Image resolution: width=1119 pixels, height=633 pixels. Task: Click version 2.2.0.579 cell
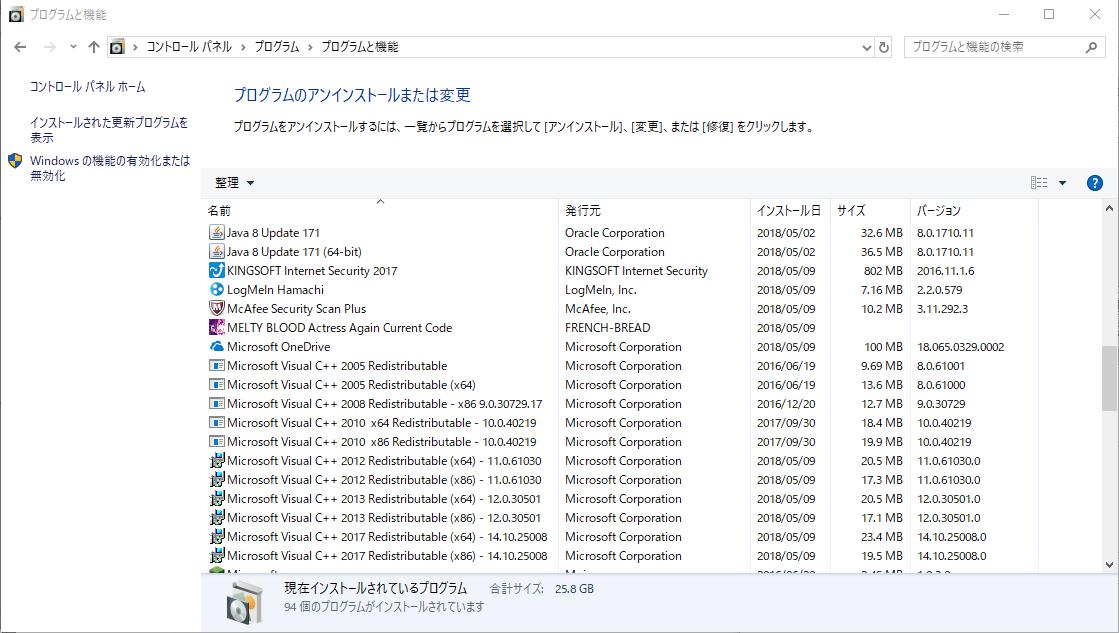940,290
